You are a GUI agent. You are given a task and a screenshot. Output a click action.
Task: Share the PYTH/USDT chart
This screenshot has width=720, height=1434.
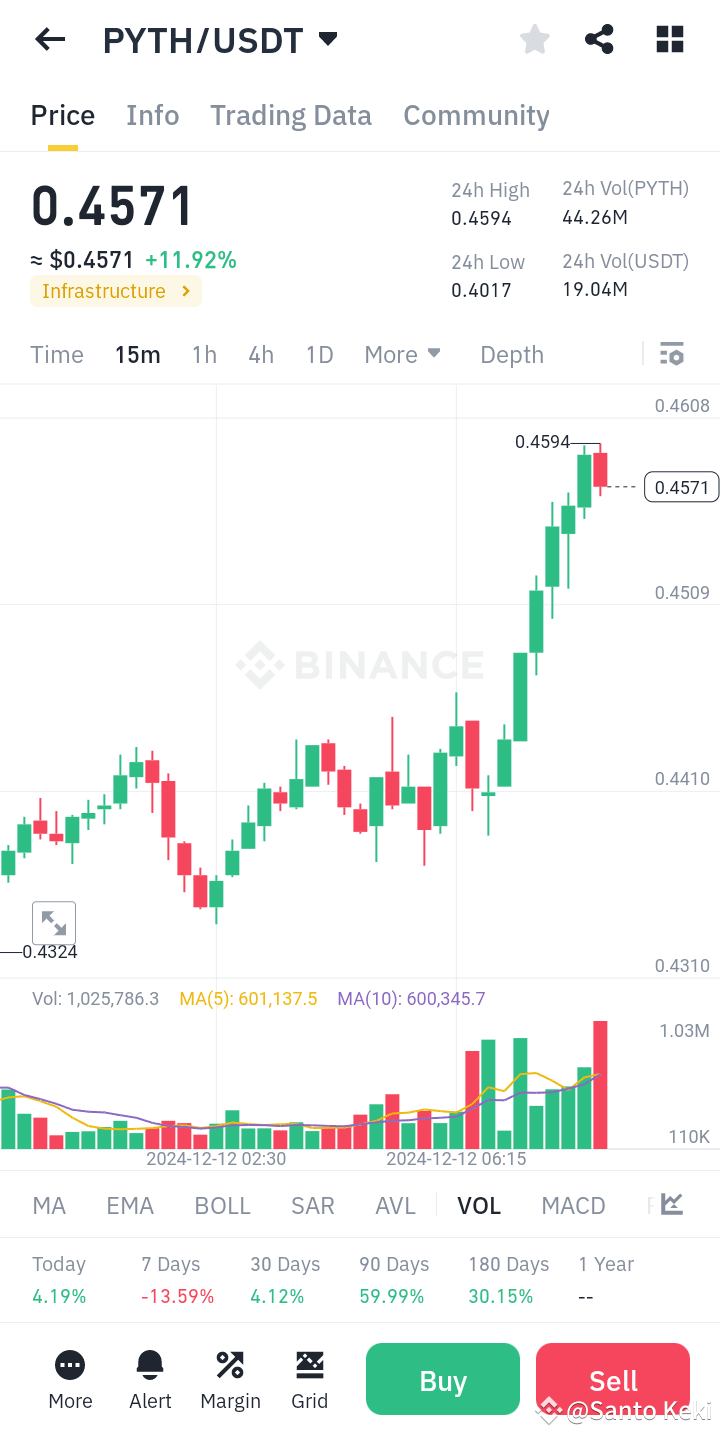[599, 39]
